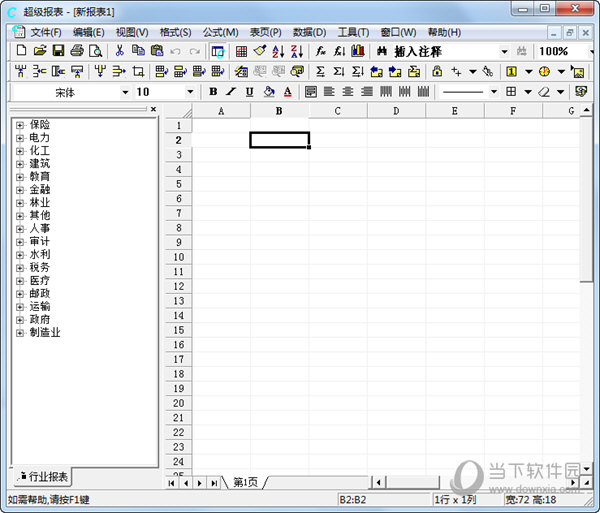
Task: Expand the 金融 tree node
Action: (x=20, y=190)
